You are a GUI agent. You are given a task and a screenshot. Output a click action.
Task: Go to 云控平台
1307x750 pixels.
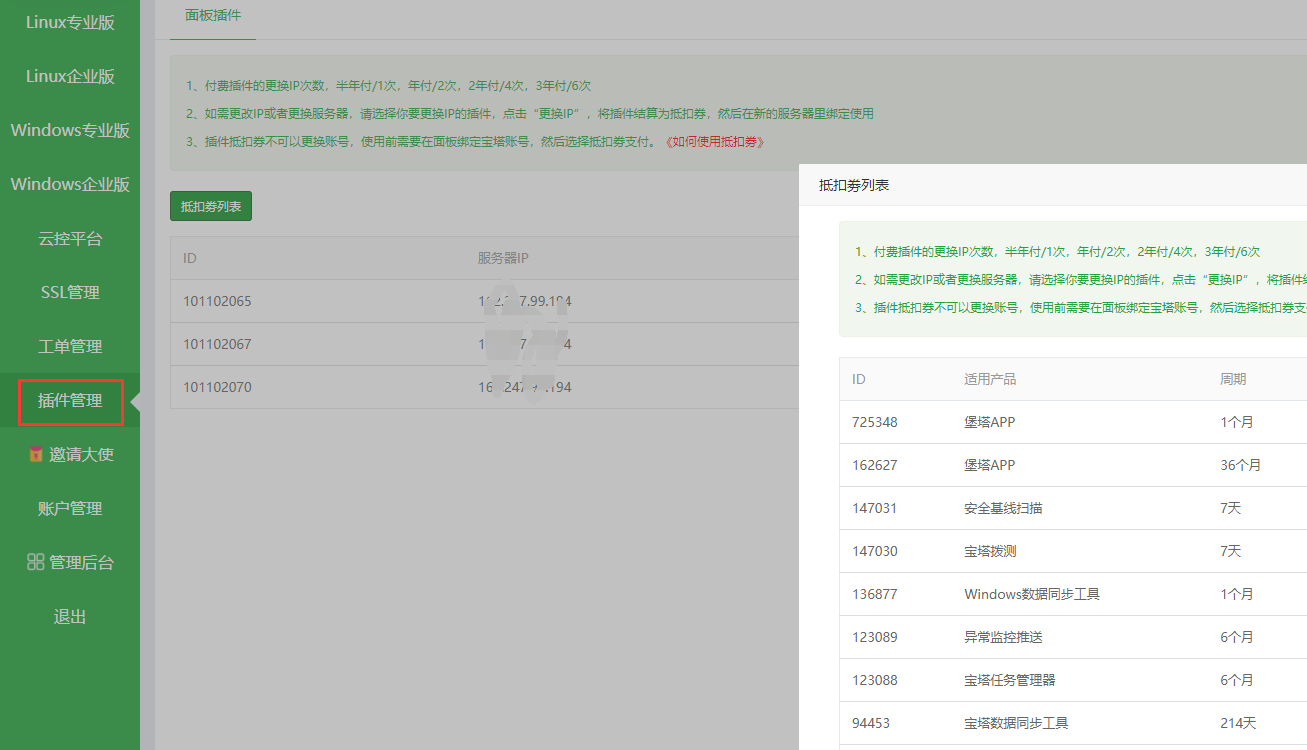coord(70,238)
